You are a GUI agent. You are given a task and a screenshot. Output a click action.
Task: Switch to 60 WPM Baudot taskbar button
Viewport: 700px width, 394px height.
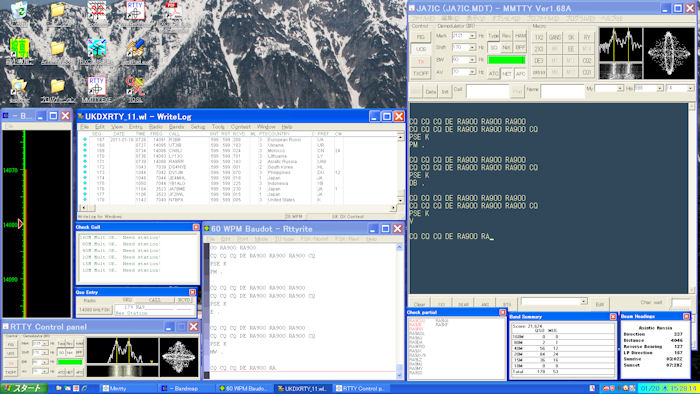245,389
